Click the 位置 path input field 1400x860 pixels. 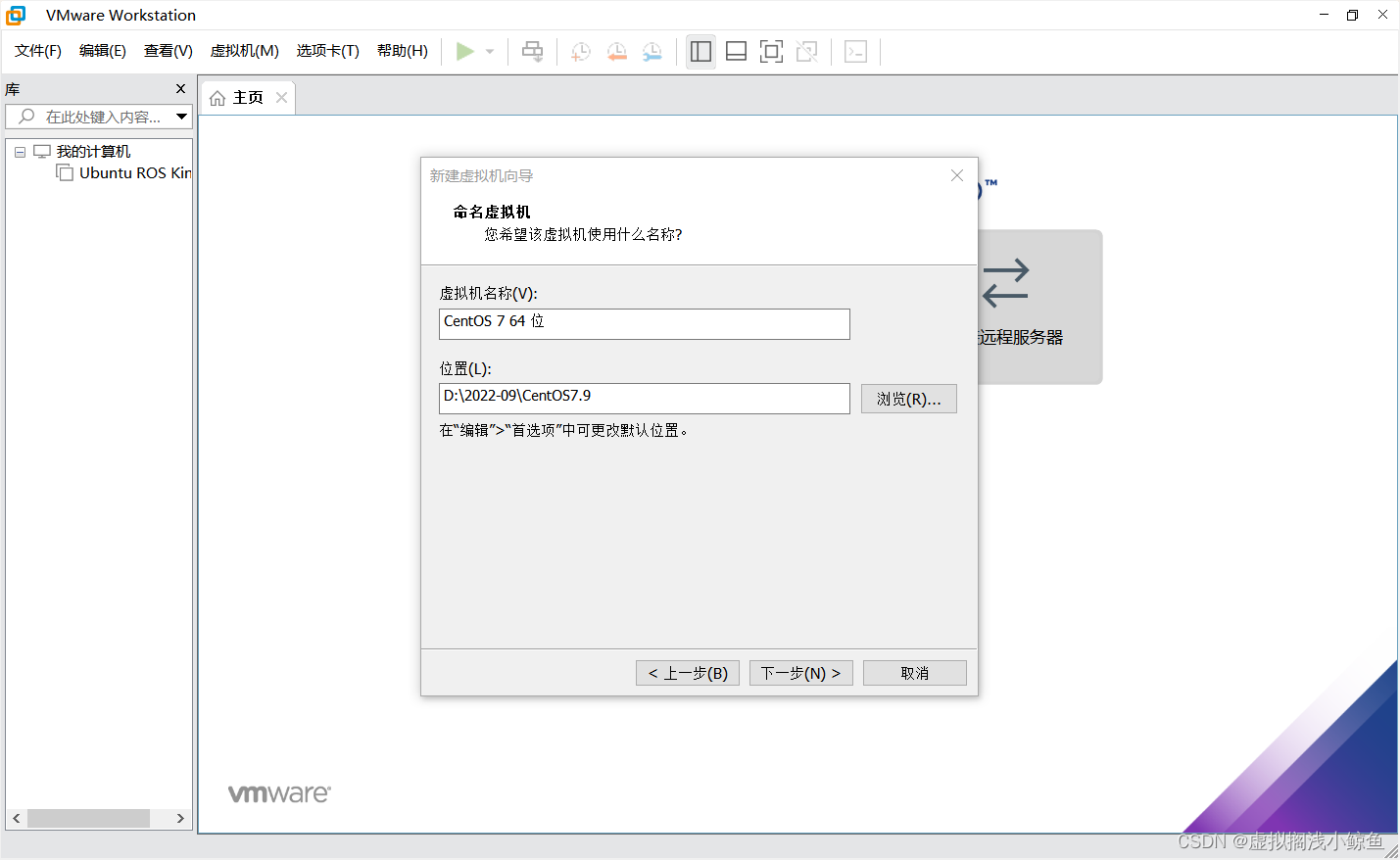(645, 399)
